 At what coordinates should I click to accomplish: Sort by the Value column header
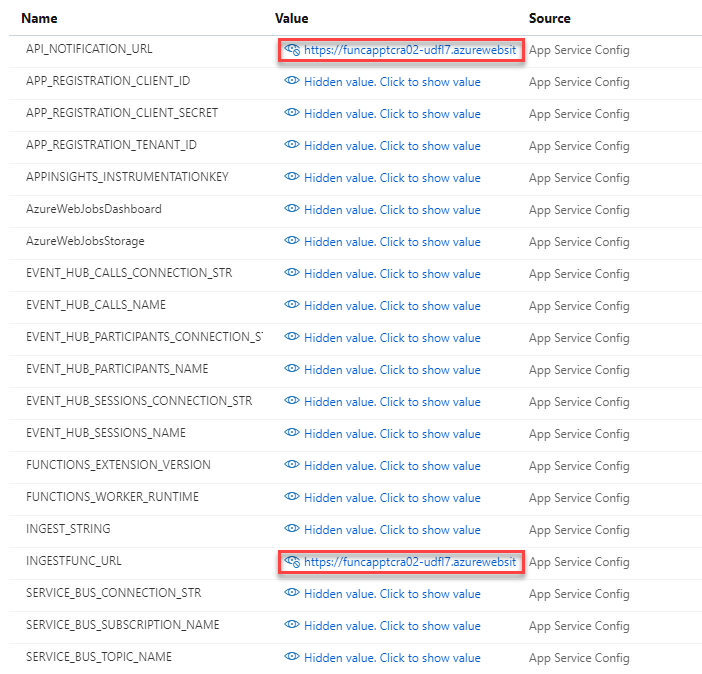pyautogui.click(x=291, y=18)
